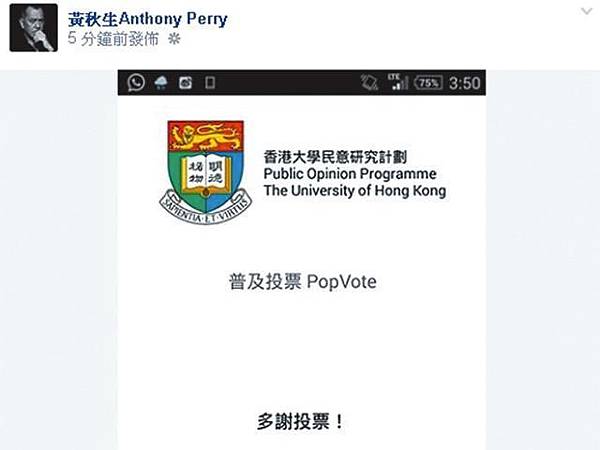Screen dimensions: 600x450
Task: Open the post privacy gear icon
Action: (x=174, y=39)
